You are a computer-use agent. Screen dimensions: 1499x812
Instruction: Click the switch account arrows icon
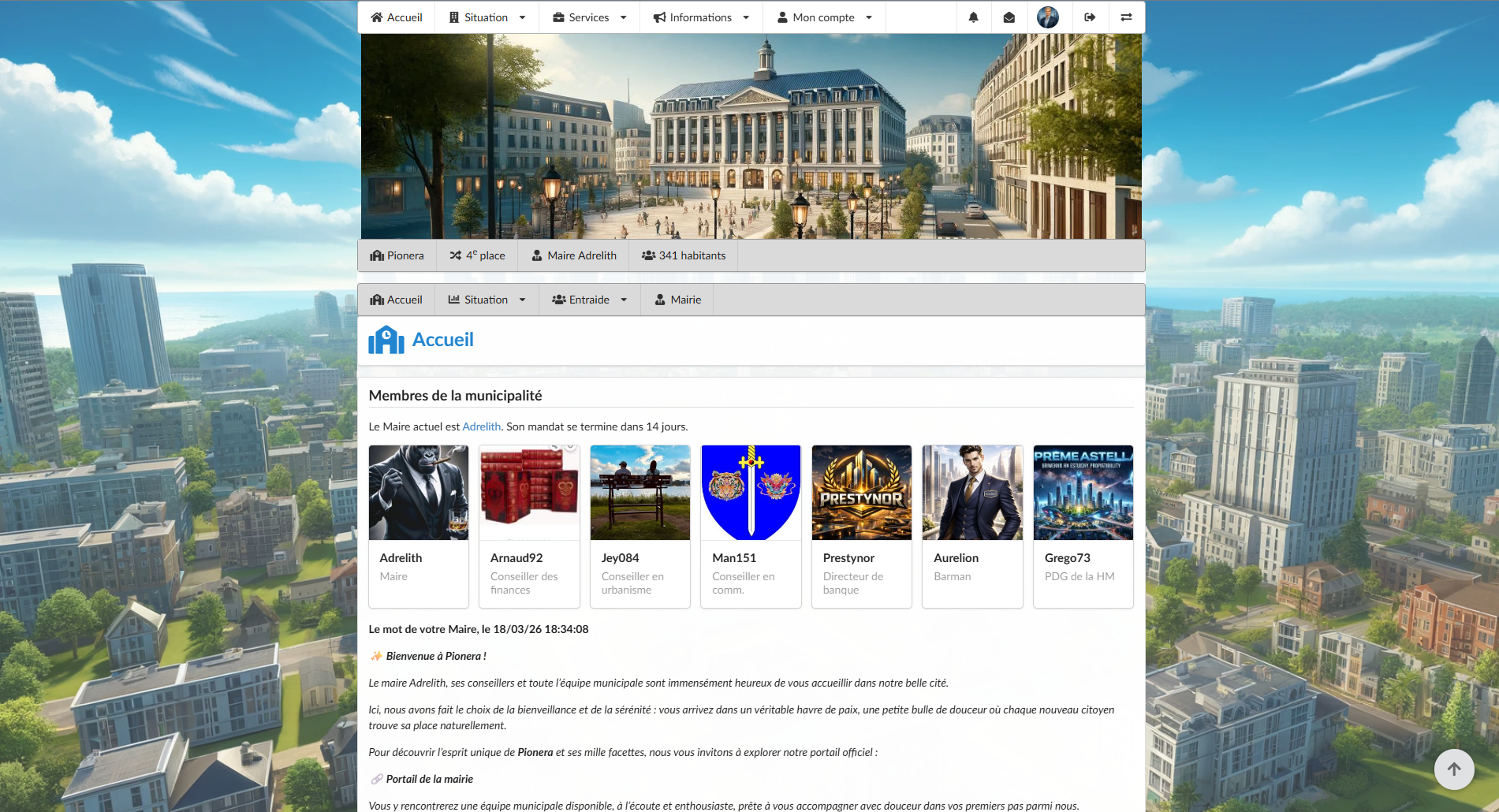[x=1126, y=17]
